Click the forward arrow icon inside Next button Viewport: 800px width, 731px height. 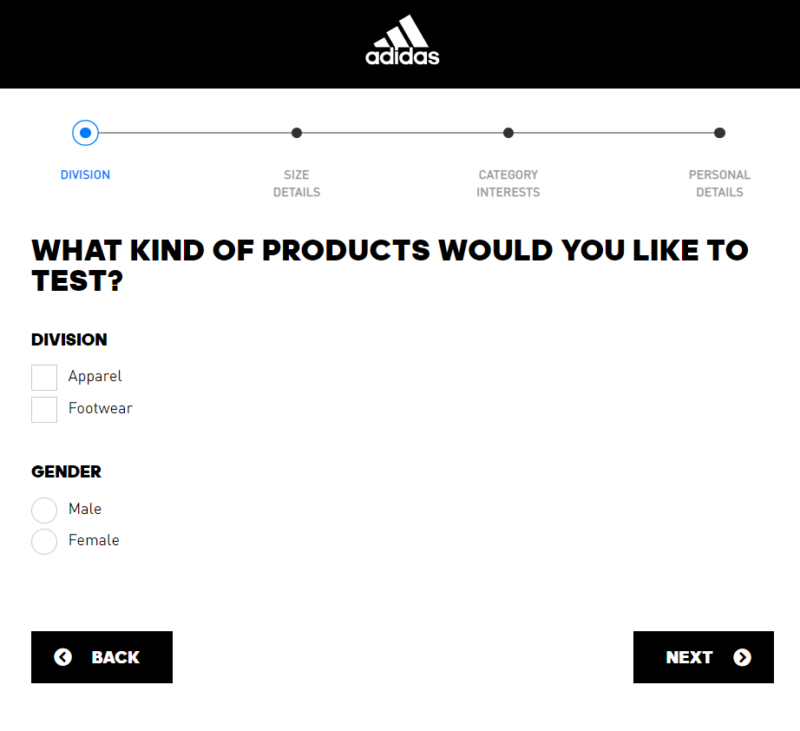742,657
